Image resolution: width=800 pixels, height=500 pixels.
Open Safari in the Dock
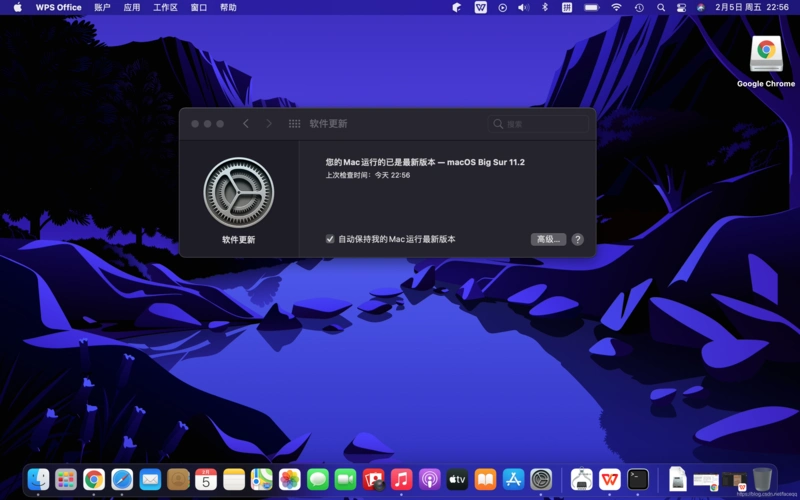122,479
